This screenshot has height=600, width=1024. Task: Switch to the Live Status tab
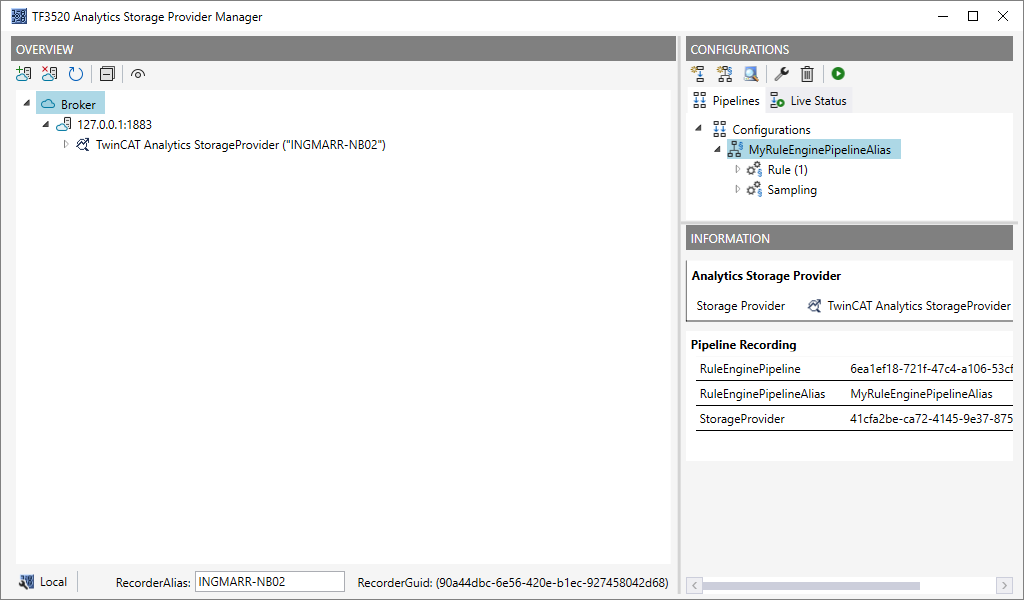[808, 101]
